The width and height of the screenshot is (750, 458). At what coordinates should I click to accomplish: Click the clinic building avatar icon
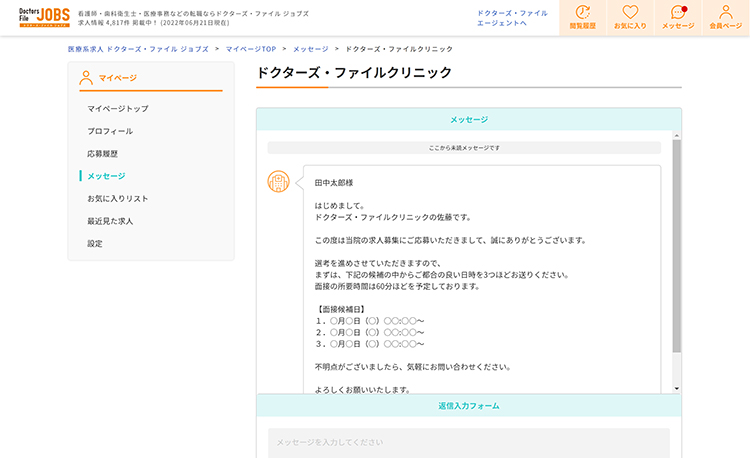click(278, 182)
